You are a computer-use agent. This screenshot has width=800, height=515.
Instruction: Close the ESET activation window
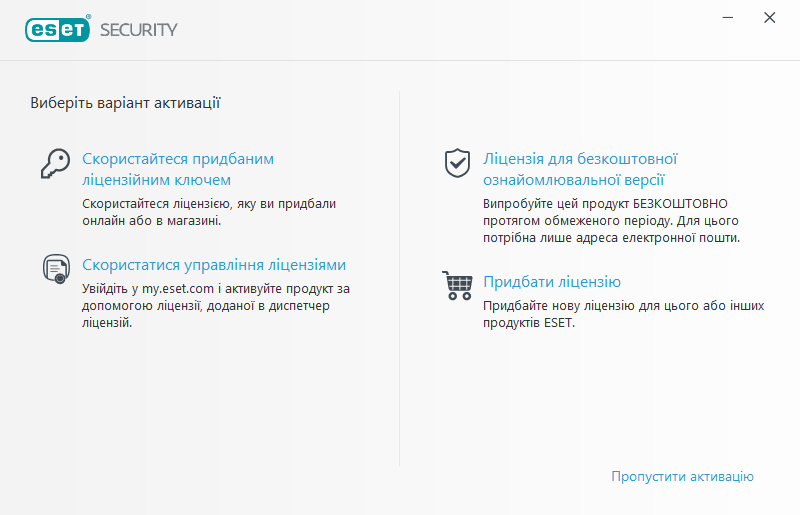pos(769,17)
